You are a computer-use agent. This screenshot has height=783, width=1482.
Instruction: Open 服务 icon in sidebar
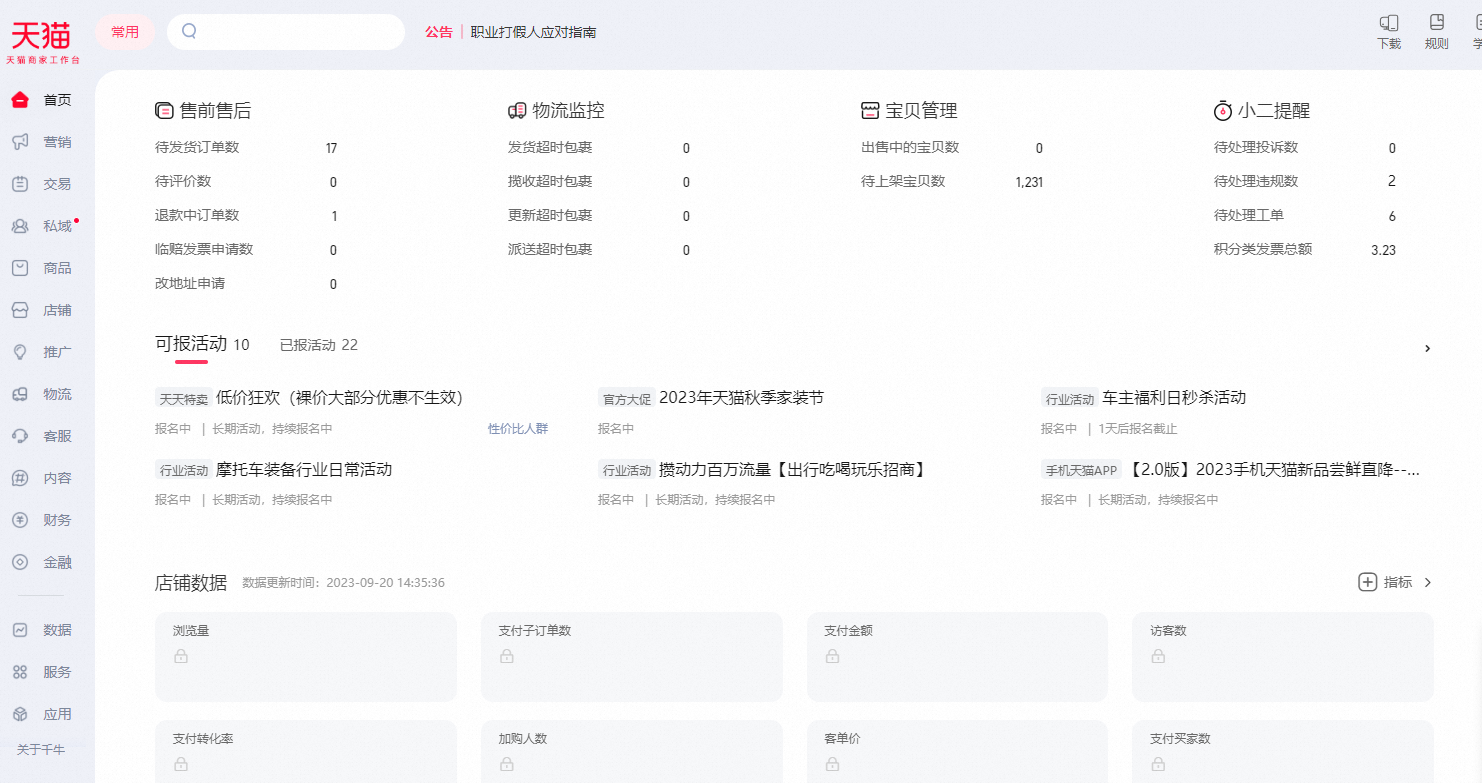point(20,672)
